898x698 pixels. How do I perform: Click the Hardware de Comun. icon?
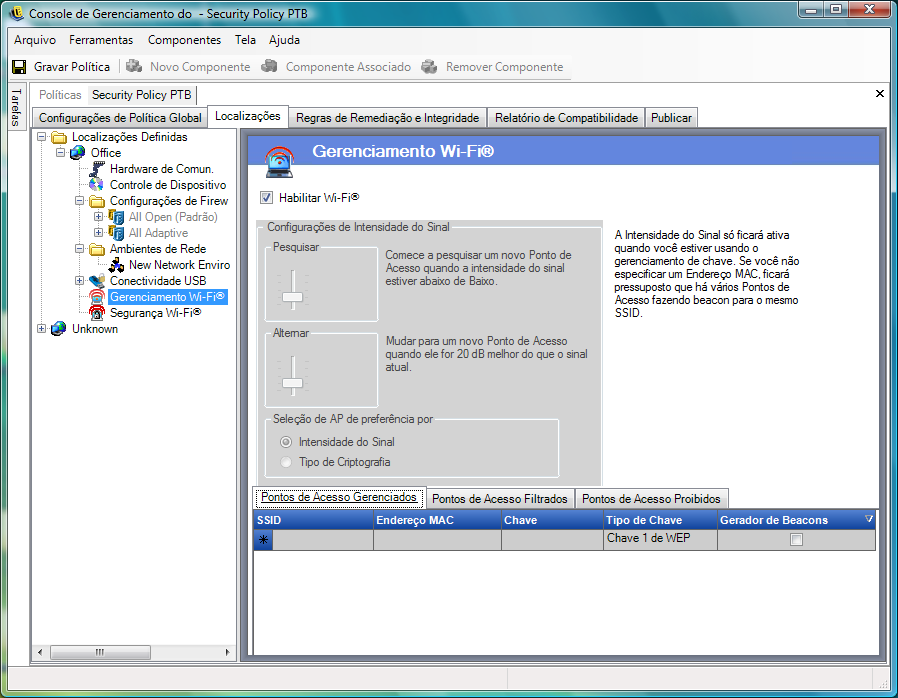coord(97,169)
